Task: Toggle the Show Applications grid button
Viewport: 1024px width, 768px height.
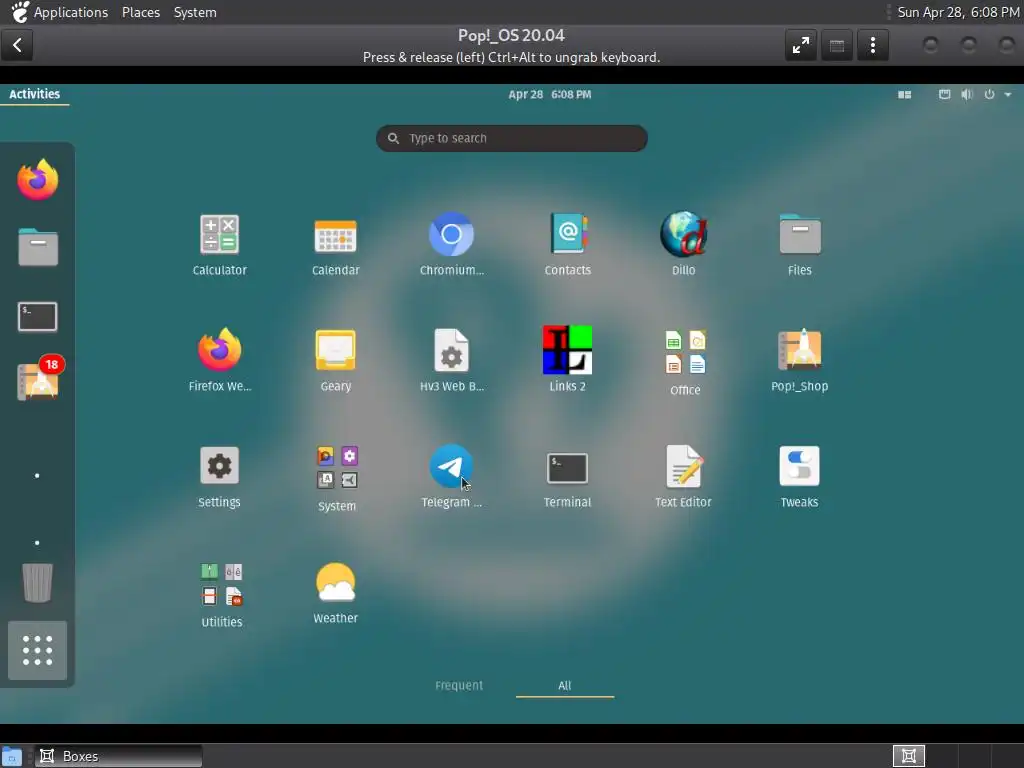Action: tap(37, 650)
